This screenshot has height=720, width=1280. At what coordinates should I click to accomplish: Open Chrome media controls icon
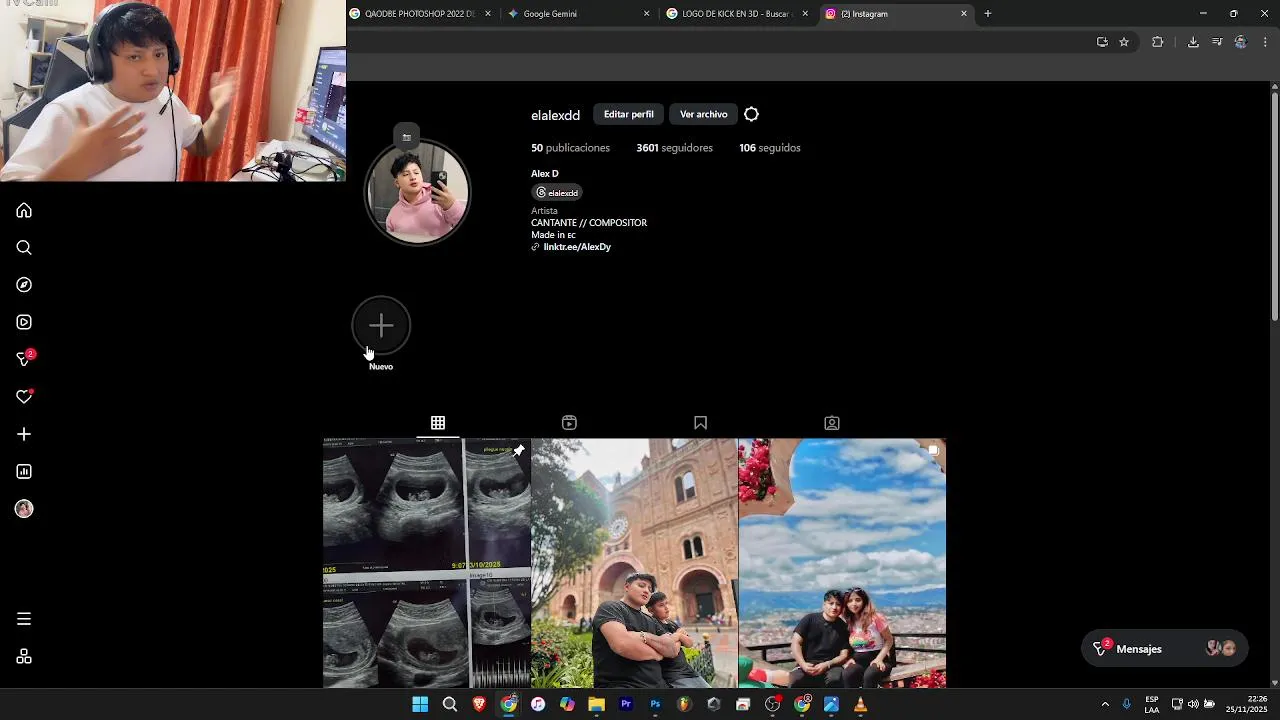(1217, 42)
